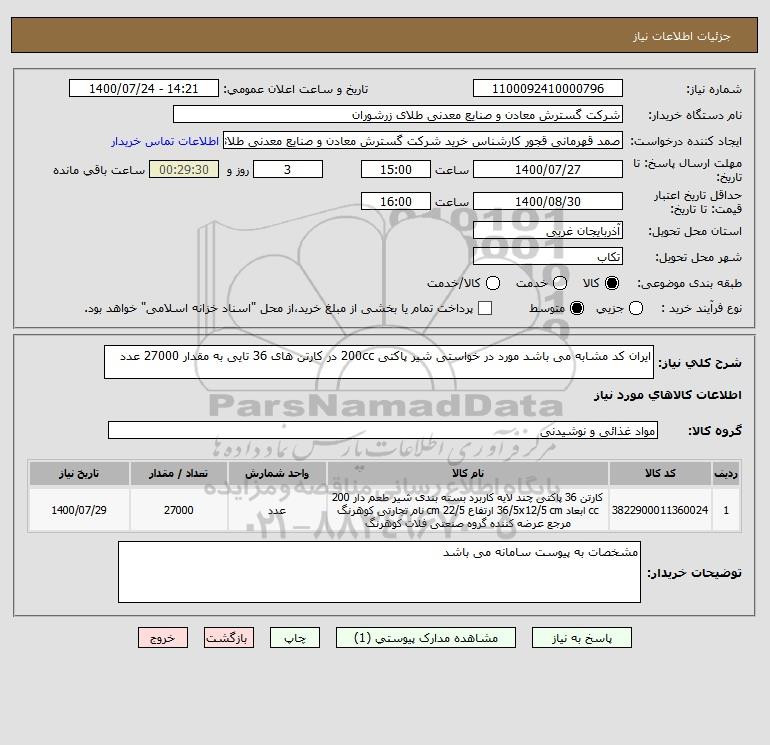Click the remaining time countdown 00:29:30
This screenshot has height=745, width=770.
tap(184, 169)
